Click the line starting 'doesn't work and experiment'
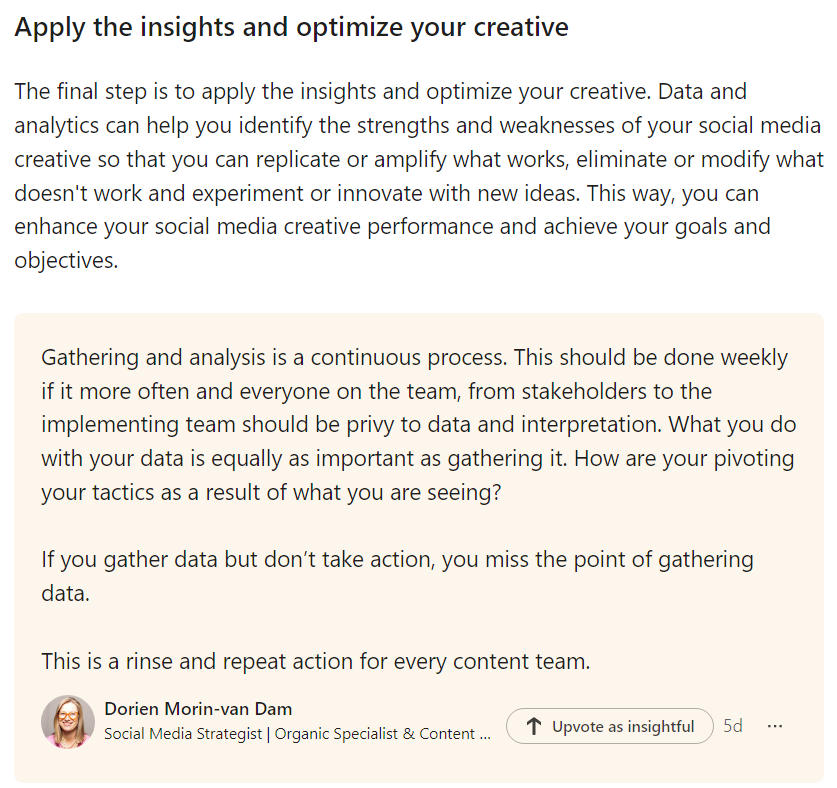The image size is (837, 788). [x=400, y=193]
